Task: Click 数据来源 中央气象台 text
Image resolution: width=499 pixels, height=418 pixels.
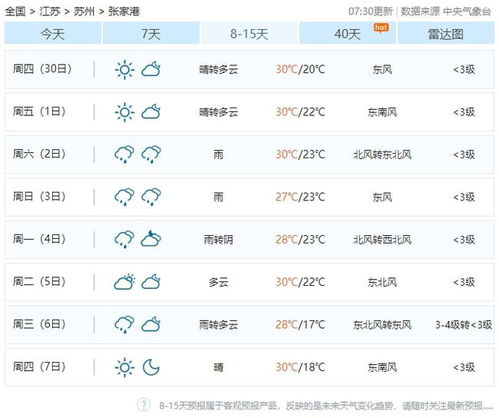Action: coord(446,11)
